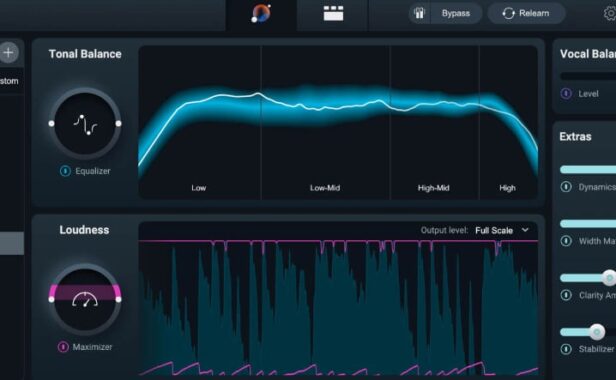Click left handle of Maximizer dial
Image resolution: width=616 pixels, height=380 pixels.
(51, 299)
